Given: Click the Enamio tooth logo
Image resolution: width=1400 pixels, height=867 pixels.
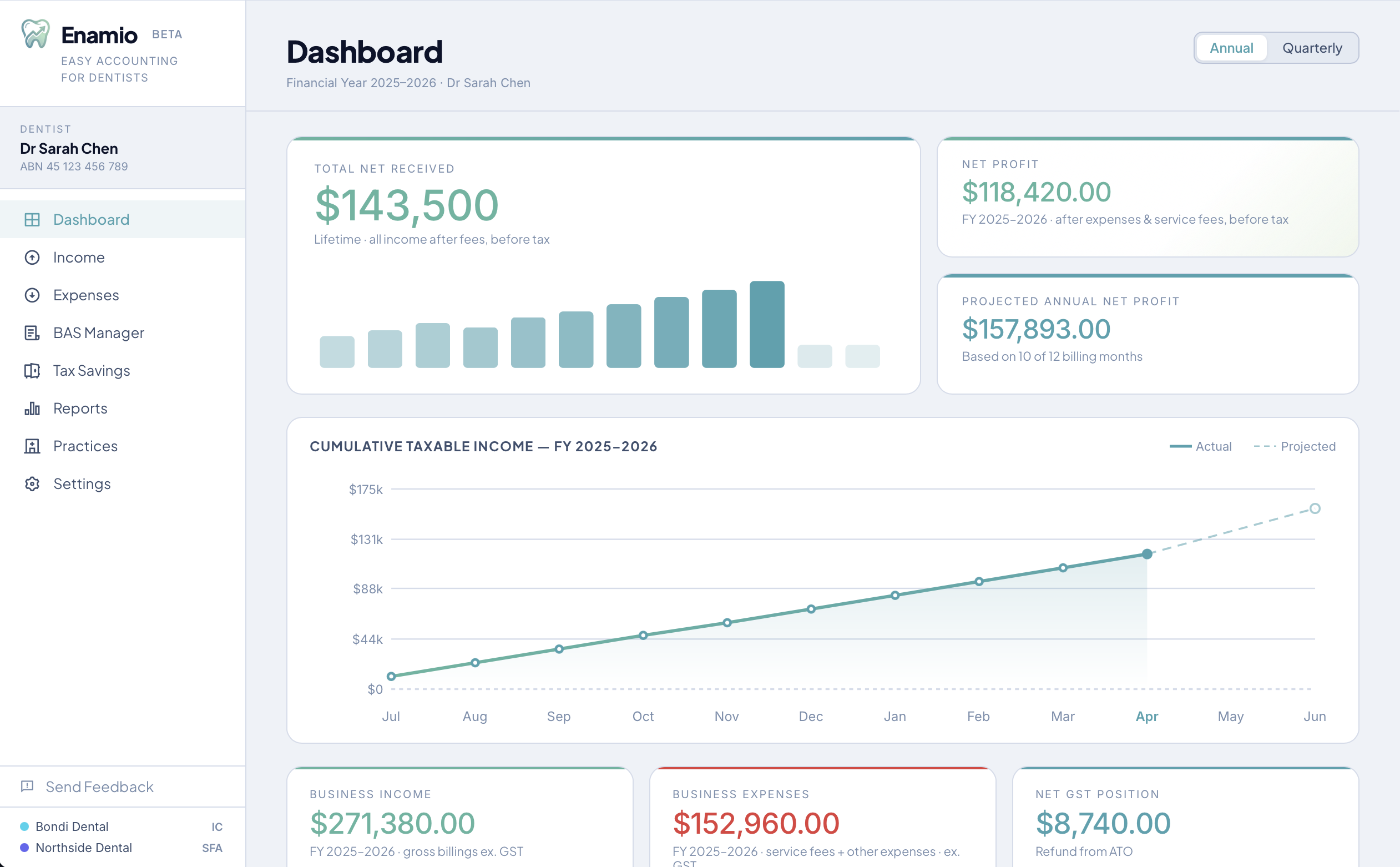Looking at the screenshot, I should (x=35, y=33).
